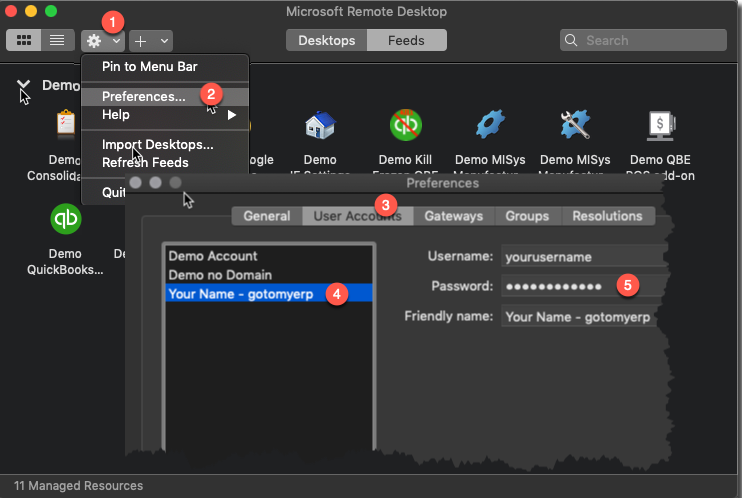Image resolution: width=742 pixels, height=498 pixels.
Task: Switch to the Gateways tab
Action: (454, 216)
